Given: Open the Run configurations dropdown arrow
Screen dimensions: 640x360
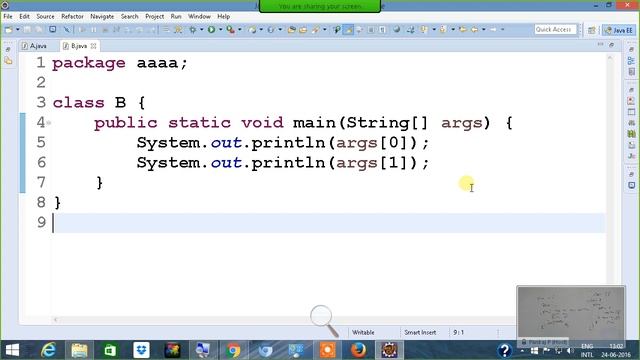Looking at the screenshot, I should click(x=221, y=30).
